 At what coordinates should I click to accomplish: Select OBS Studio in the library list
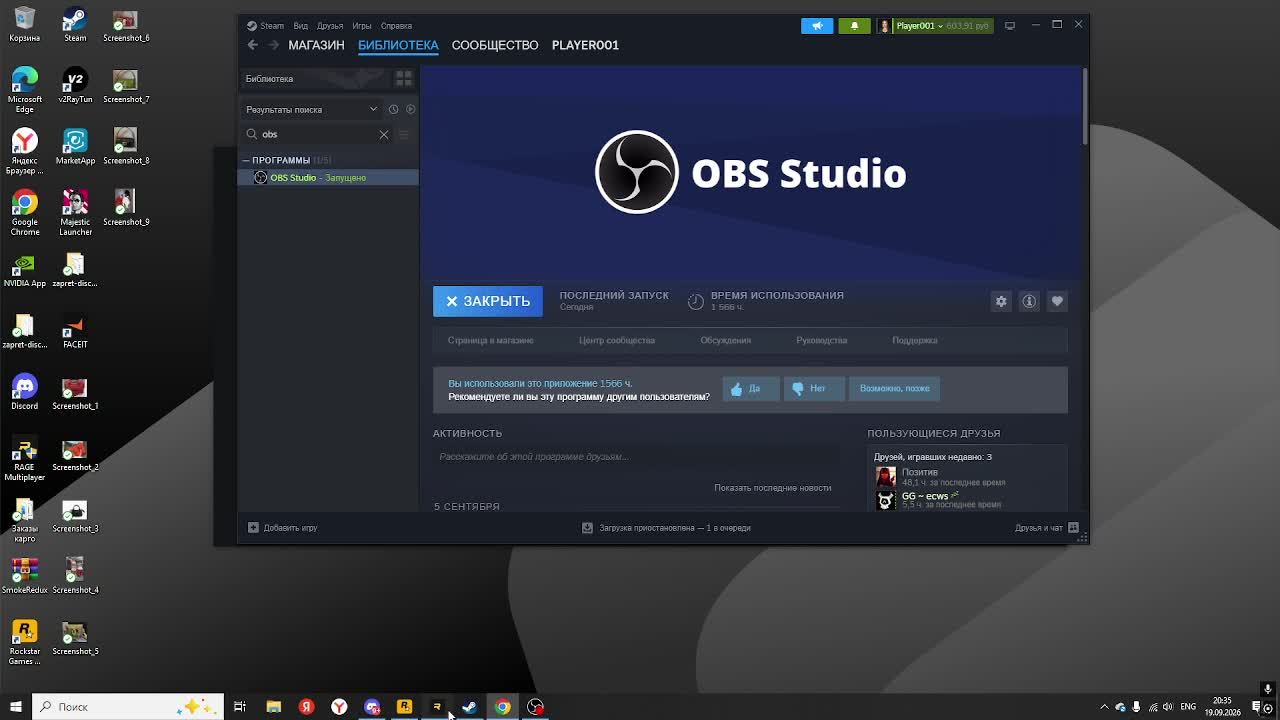(328, 178)
